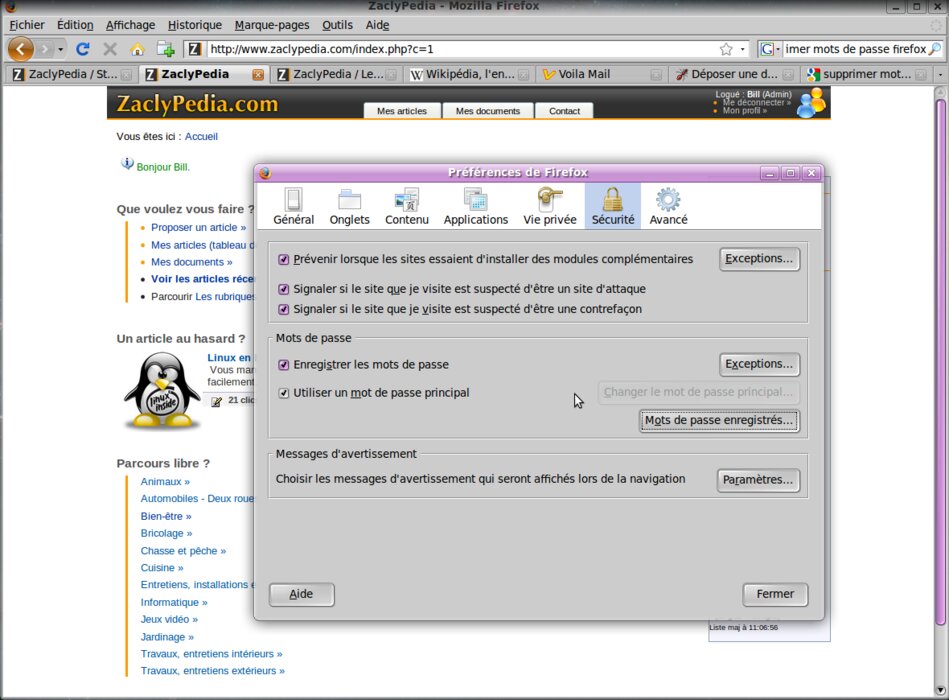The height and width of the screenshot is (700, 949).
Task: Open the back/forward history dropdown arrow
Action: 61,49
